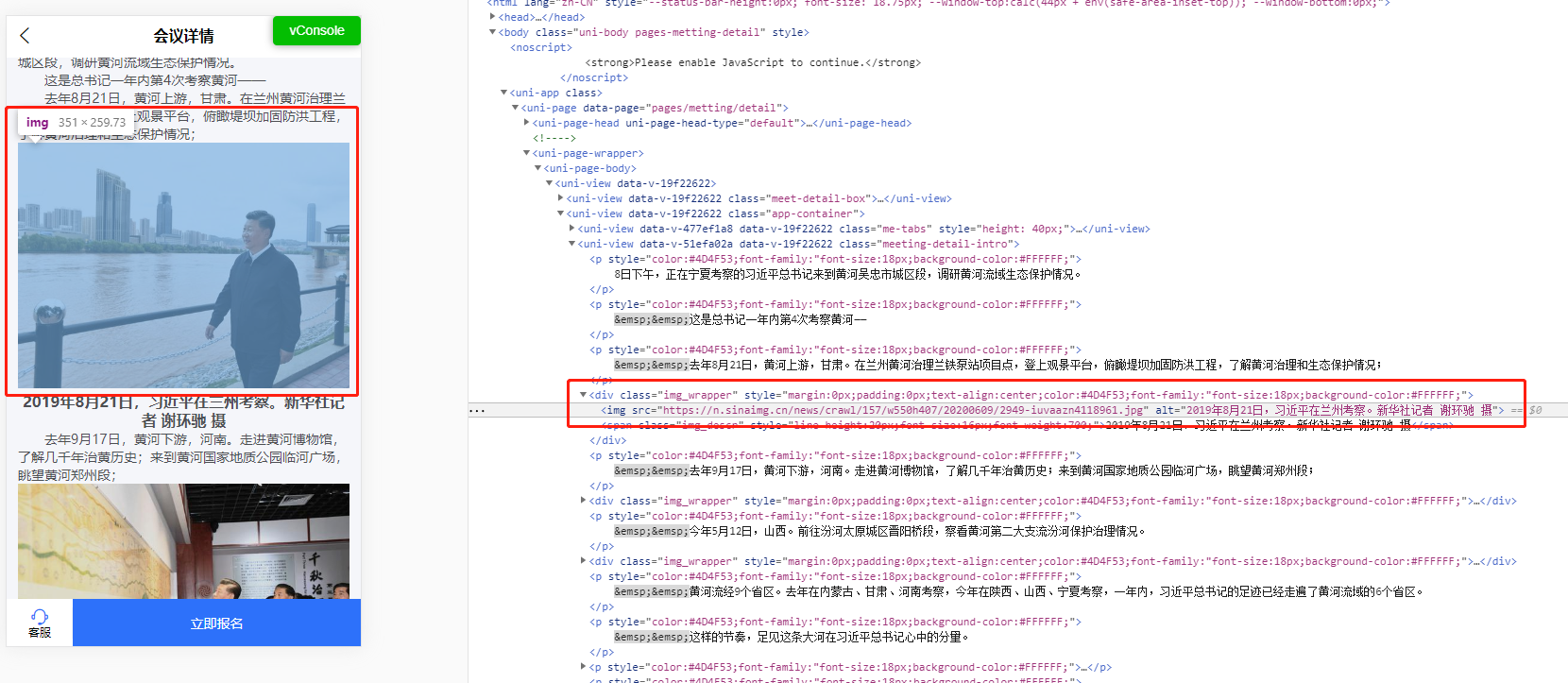Image resolution: width=1568 pixels, height=683 pixels.
Task: Select the museum photo below 眺望黄河郑州段 text
Action: 183,541
